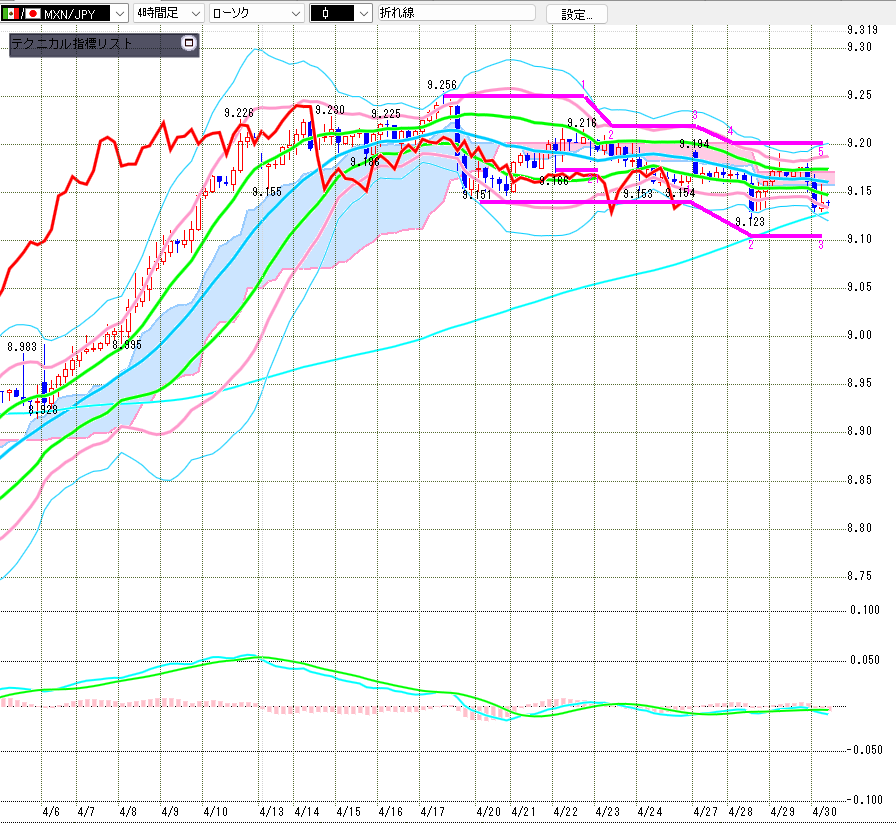The image size is (896, 823).
Task: Open the ローソク chart type dropdown
Action: point(296,13)
